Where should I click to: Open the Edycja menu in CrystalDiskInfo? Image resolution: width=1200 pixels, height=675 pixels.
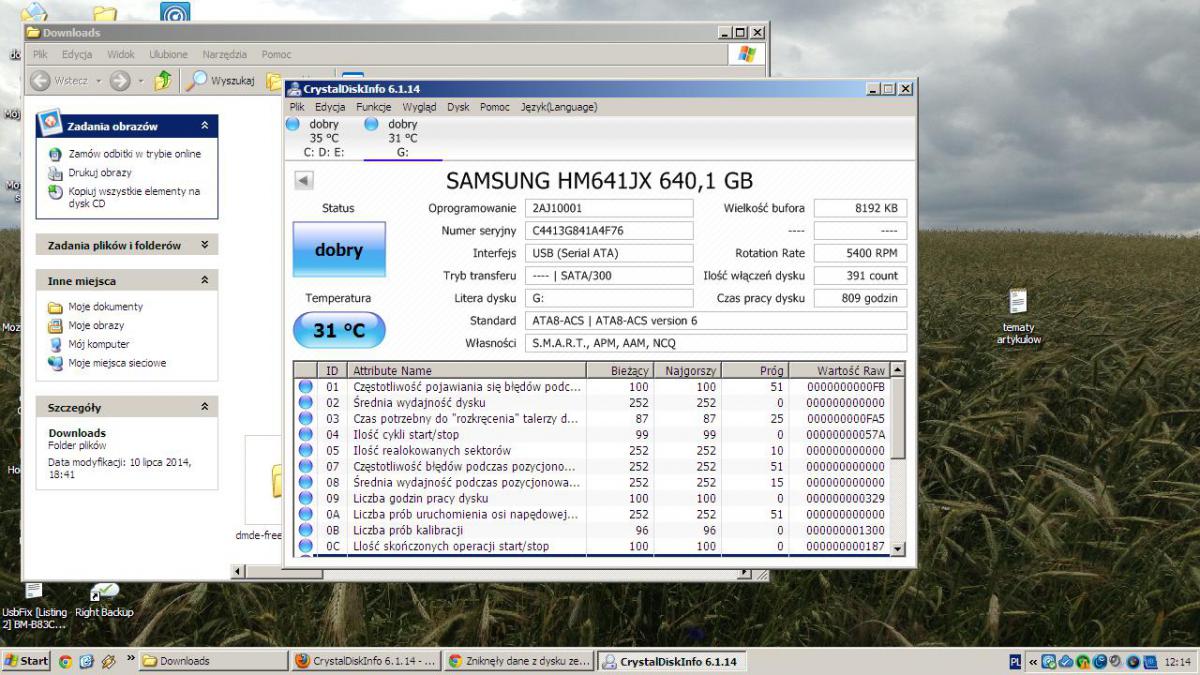330,107
